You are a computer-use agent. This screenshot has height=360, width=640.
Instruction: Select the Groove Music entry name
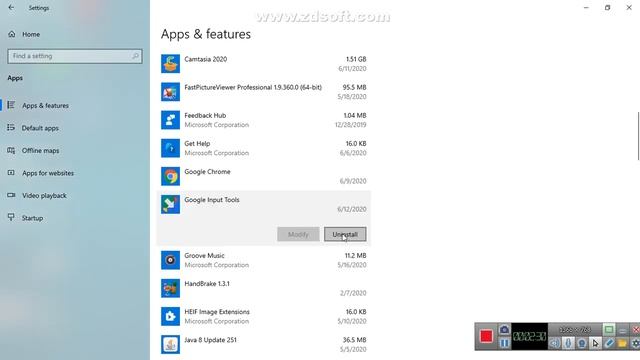(x=204, y=256)
